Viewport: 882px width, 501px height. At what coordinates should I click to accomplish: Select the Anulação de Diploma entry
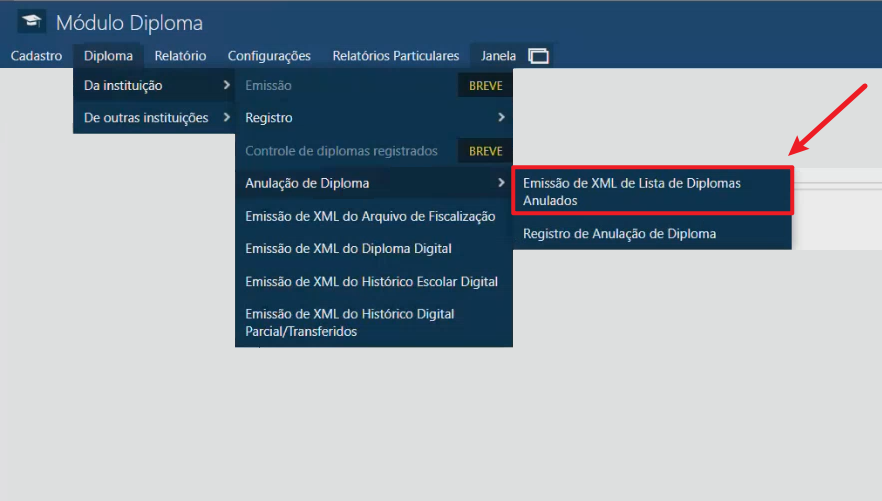coord(307,183)
